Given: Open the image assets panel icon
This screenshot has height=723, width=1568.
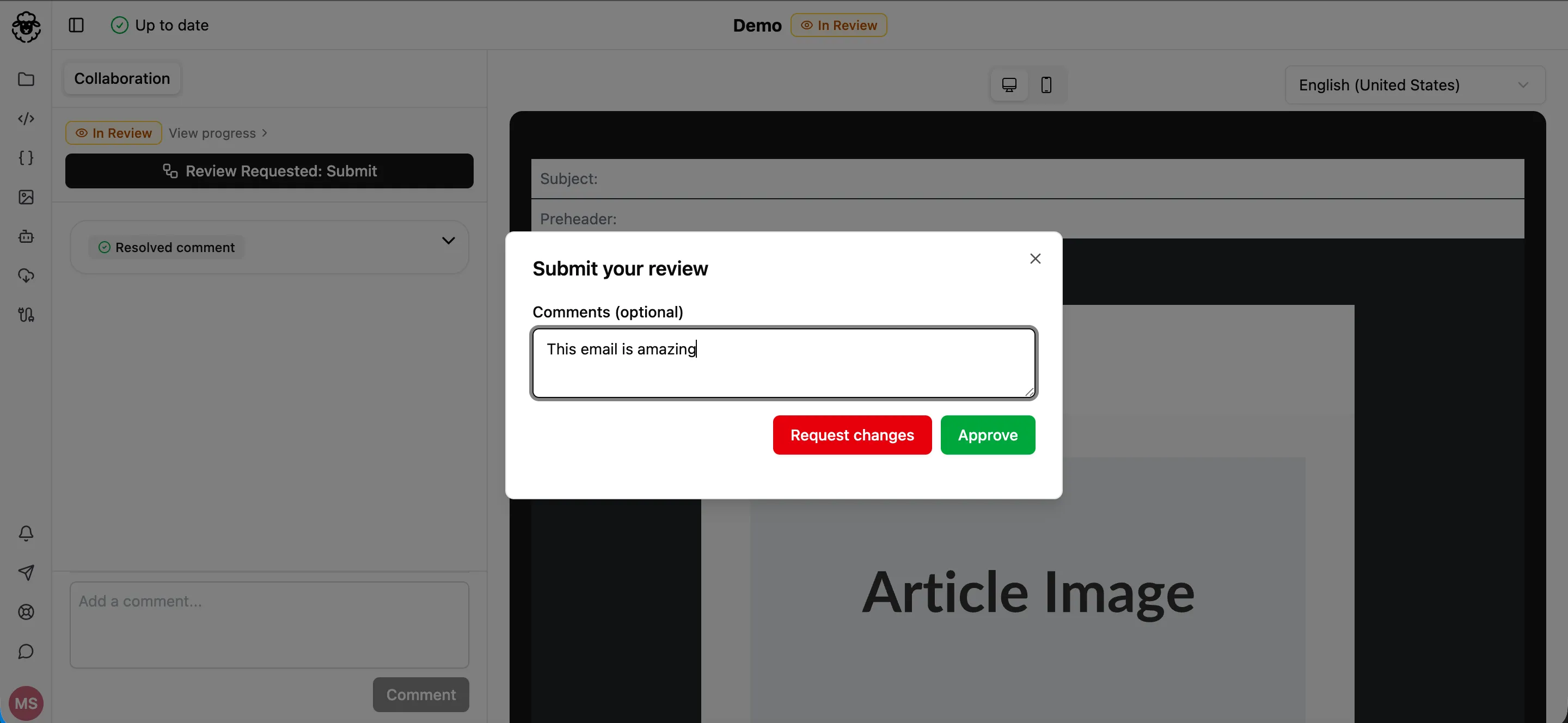Looking at the screenshot, I should point(26,197).
